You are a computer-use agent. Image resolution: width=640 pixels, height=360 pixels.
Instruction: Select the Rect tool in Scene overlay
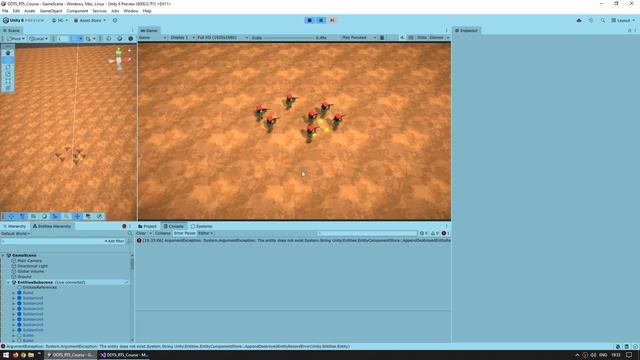(8, 81)
